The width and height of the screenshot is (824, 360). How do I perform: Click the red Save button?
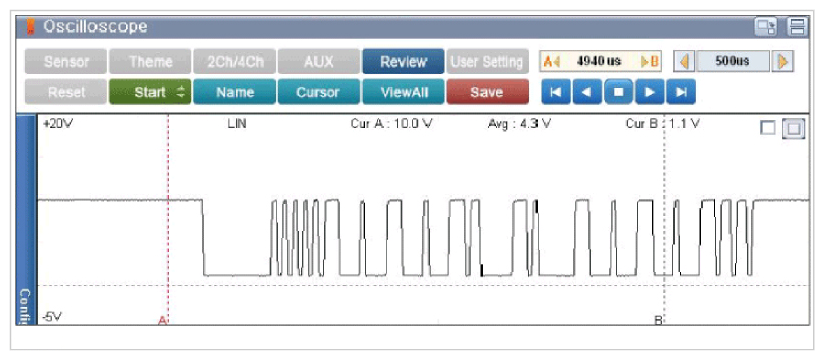(x=487, y=92)
